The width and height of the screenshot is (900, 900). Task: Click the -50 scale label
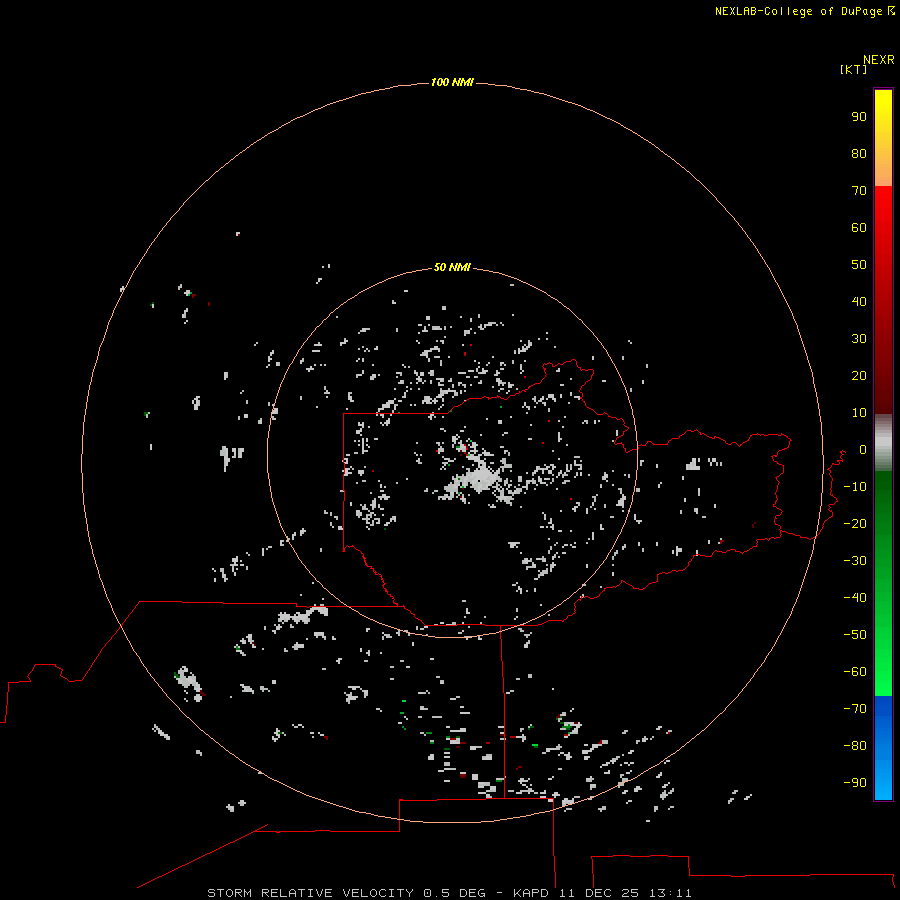(855, 635)
